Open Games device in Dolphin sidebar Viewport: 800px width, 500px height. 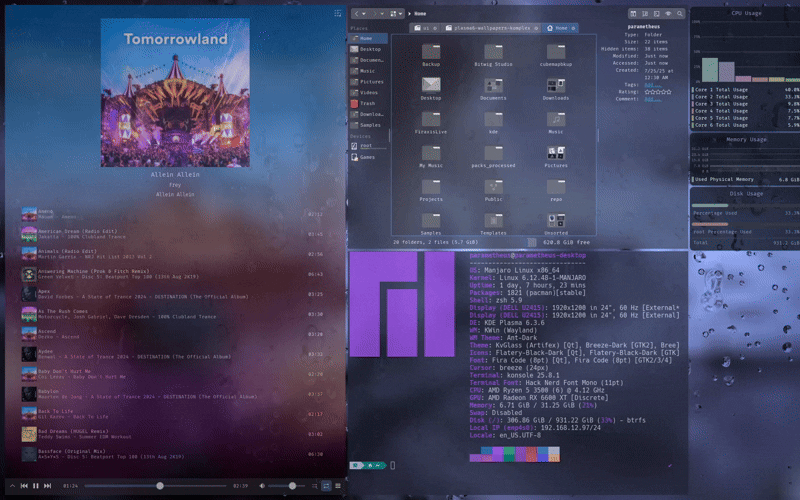pos(368,157)
